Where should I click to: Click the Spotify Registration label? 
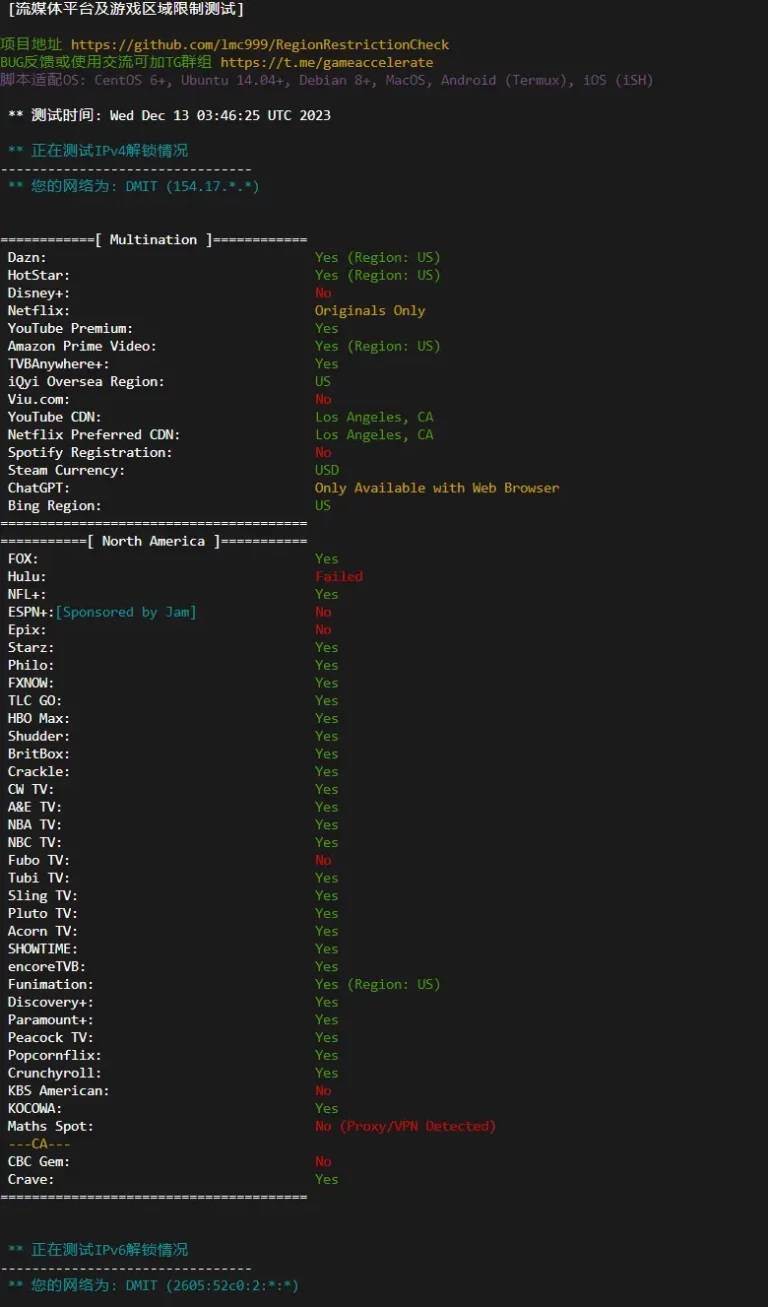90,453
